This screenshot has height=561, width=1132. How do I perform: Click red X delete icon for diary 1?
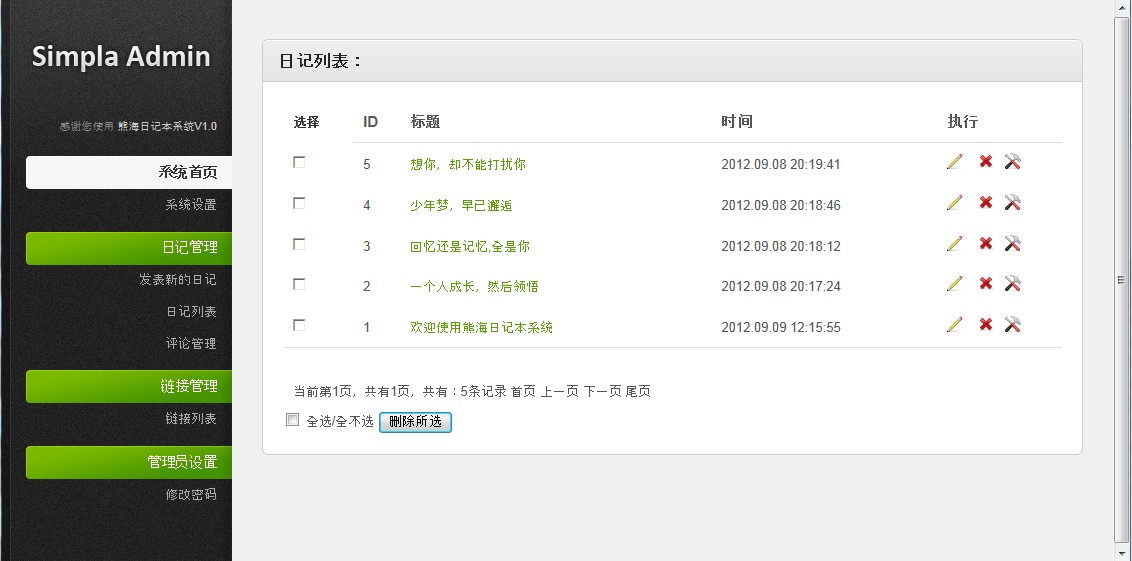coord(985,325)
